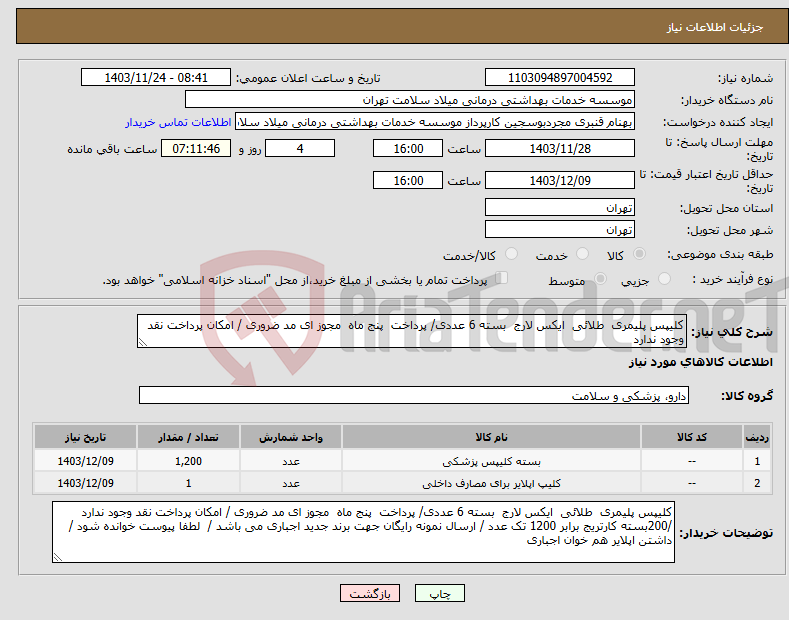
Task: Click the delivery province field تهران
Action: pos(560,207)
